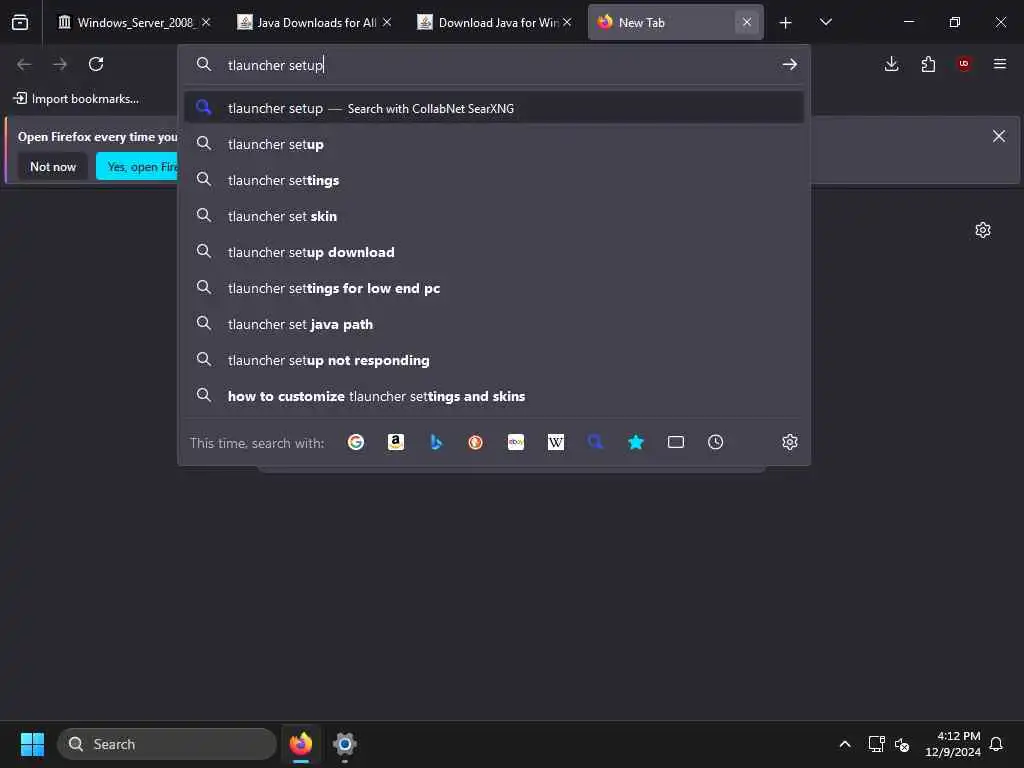Search this time with DuckDuckGo
Image resolution: width=1024 pixels, height=768 pixels.
pyautogui.click(x=475, y=442)
